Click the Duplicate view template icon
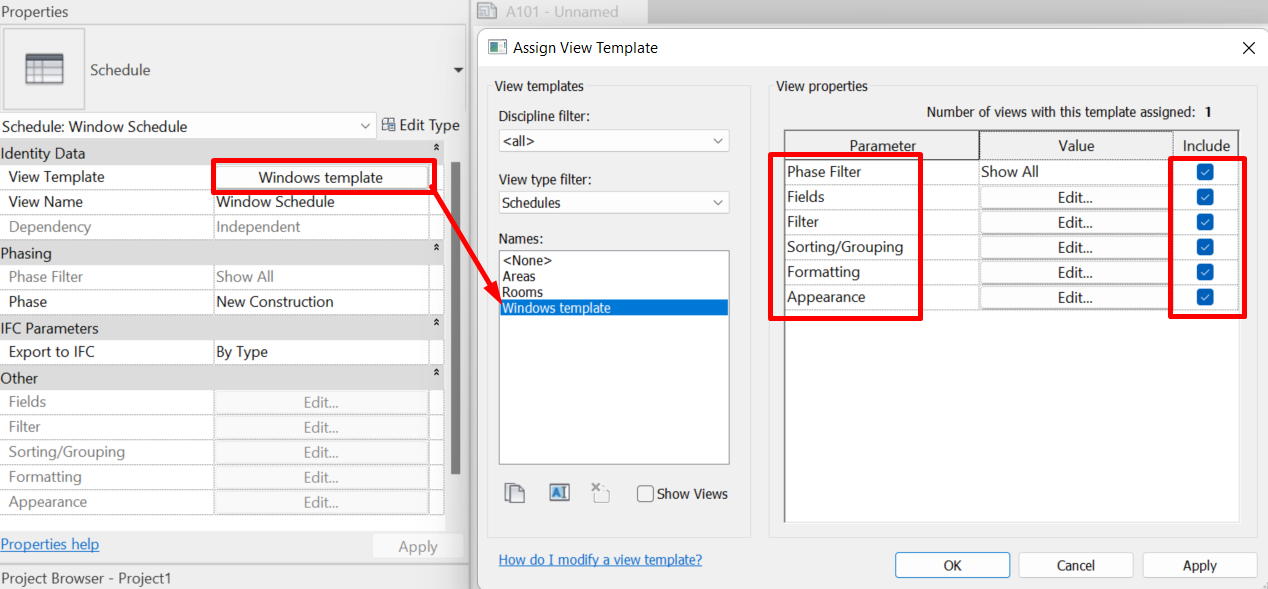Screen dimensions: 1268x589 515,493
